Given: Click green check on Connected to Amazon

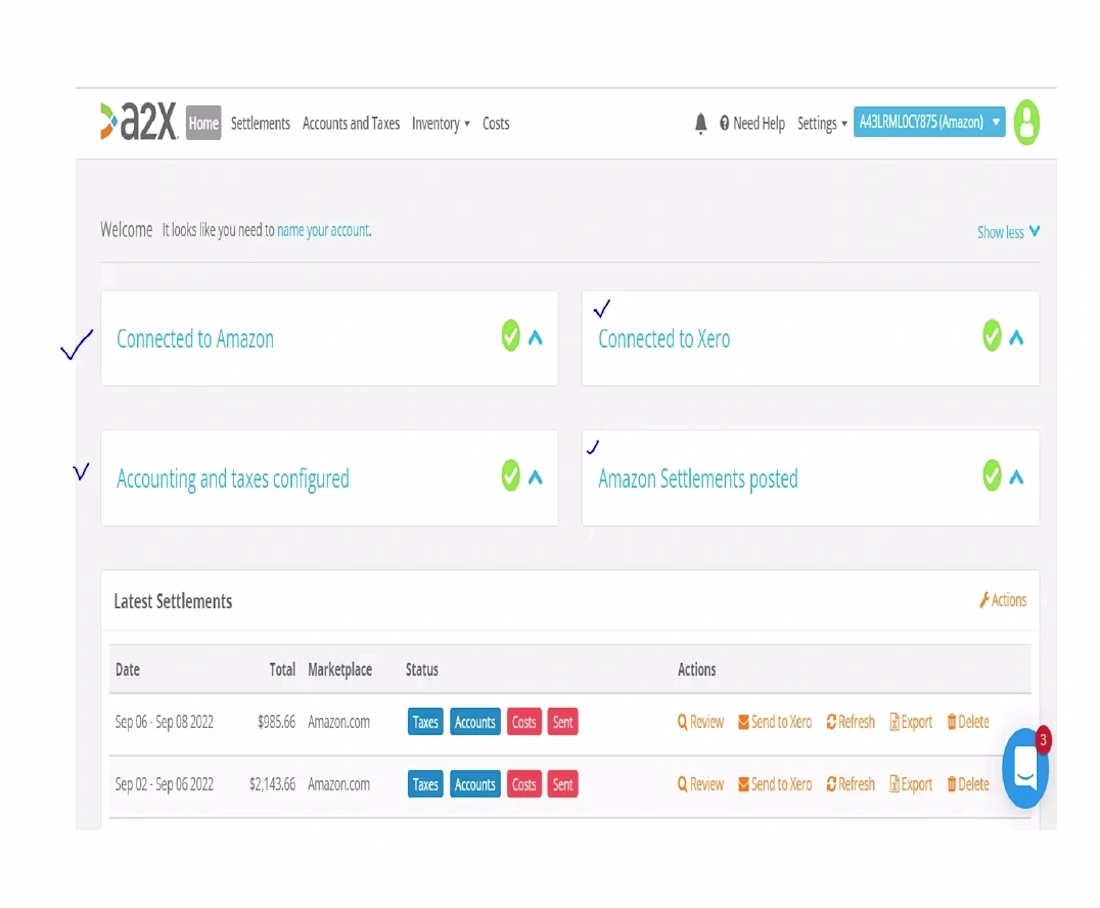Looking at the screenshot, I should coord(511,335).
